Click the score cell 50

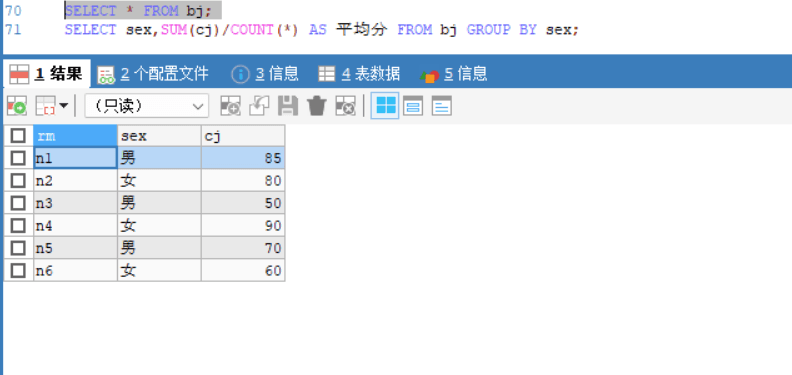coord(243,203)
